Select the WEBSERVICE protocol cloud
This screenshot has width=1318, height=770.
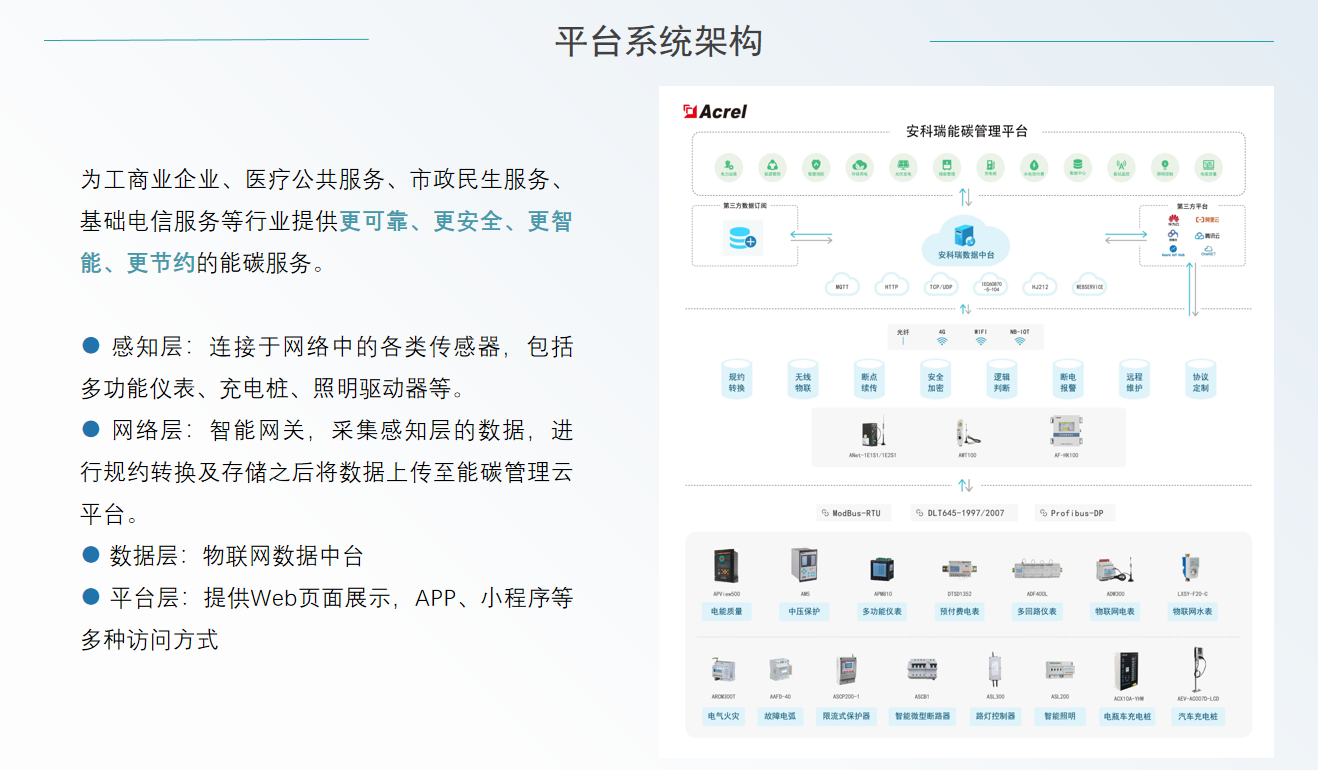coord(1089,285)
